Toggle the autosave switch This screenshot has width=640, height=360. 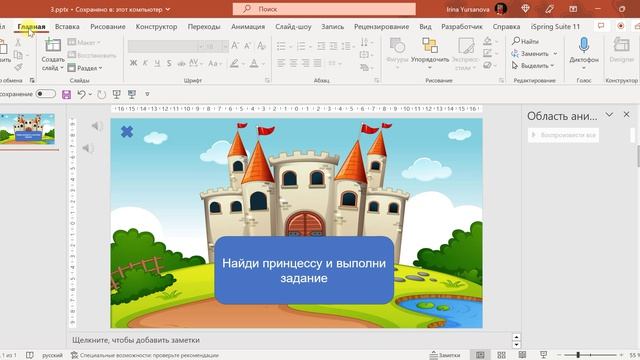[45, 94]
